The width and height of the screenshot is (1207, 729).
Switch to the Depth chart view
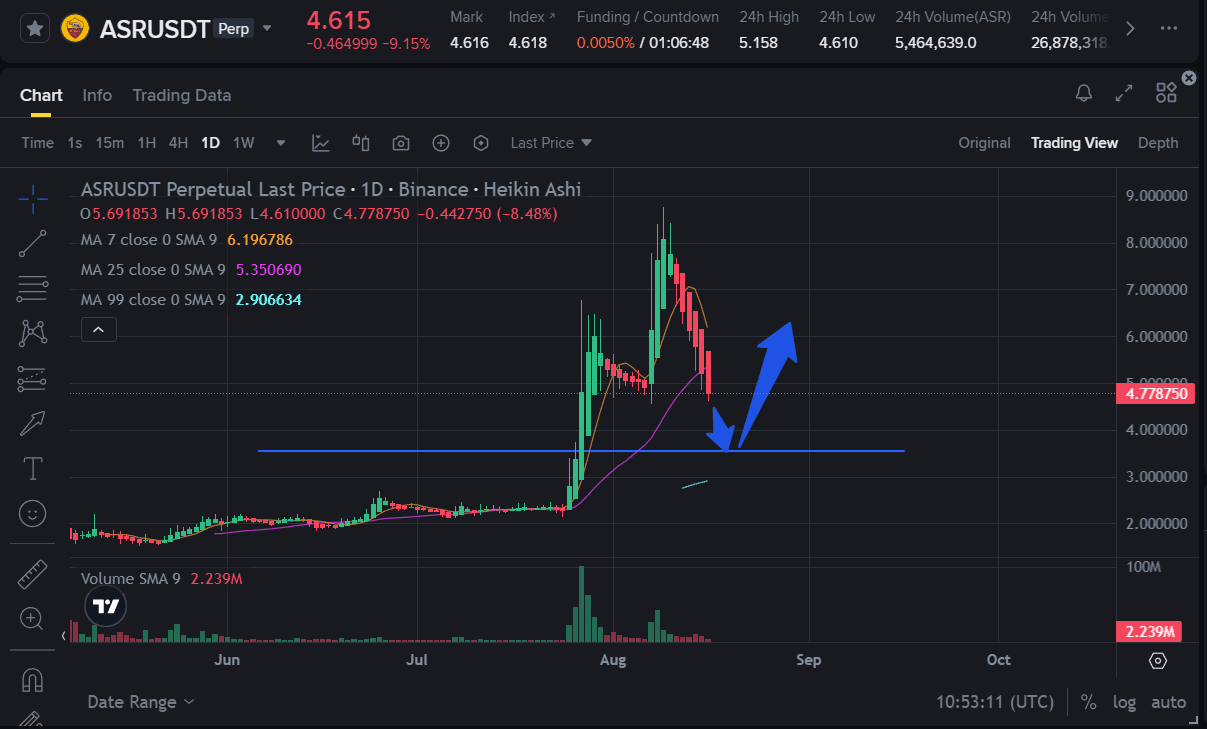(x=1158, y=143)
